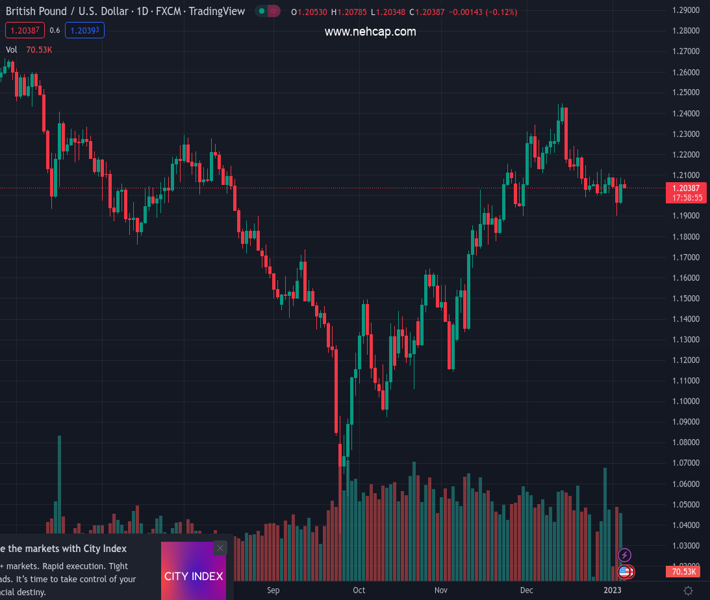The height and width of the screenshot is (600, 710).
Task: Close the City Index advertisement
Action: click(x=220, y=548)
